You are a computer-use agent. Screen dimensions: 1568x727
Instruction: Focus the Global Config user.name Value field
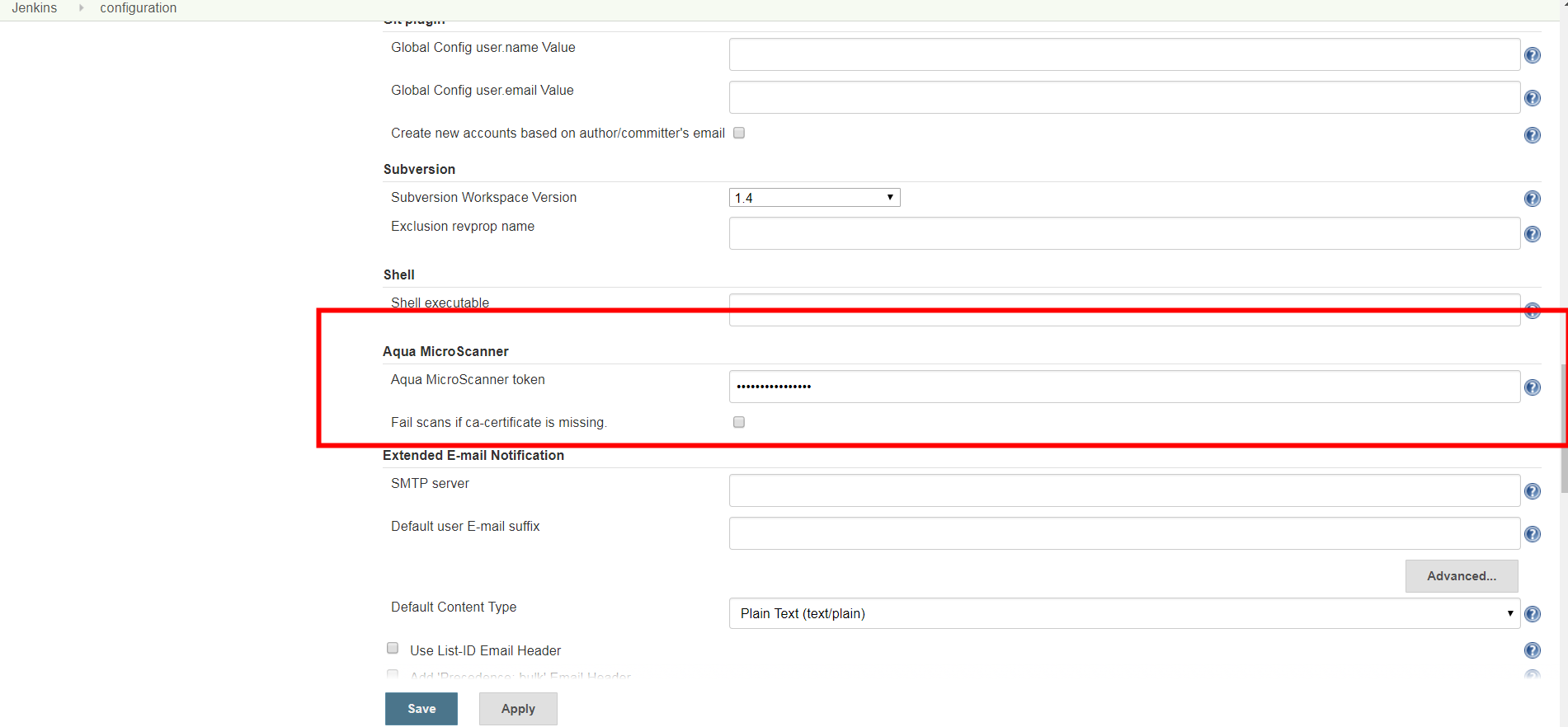coord(1124,54)
